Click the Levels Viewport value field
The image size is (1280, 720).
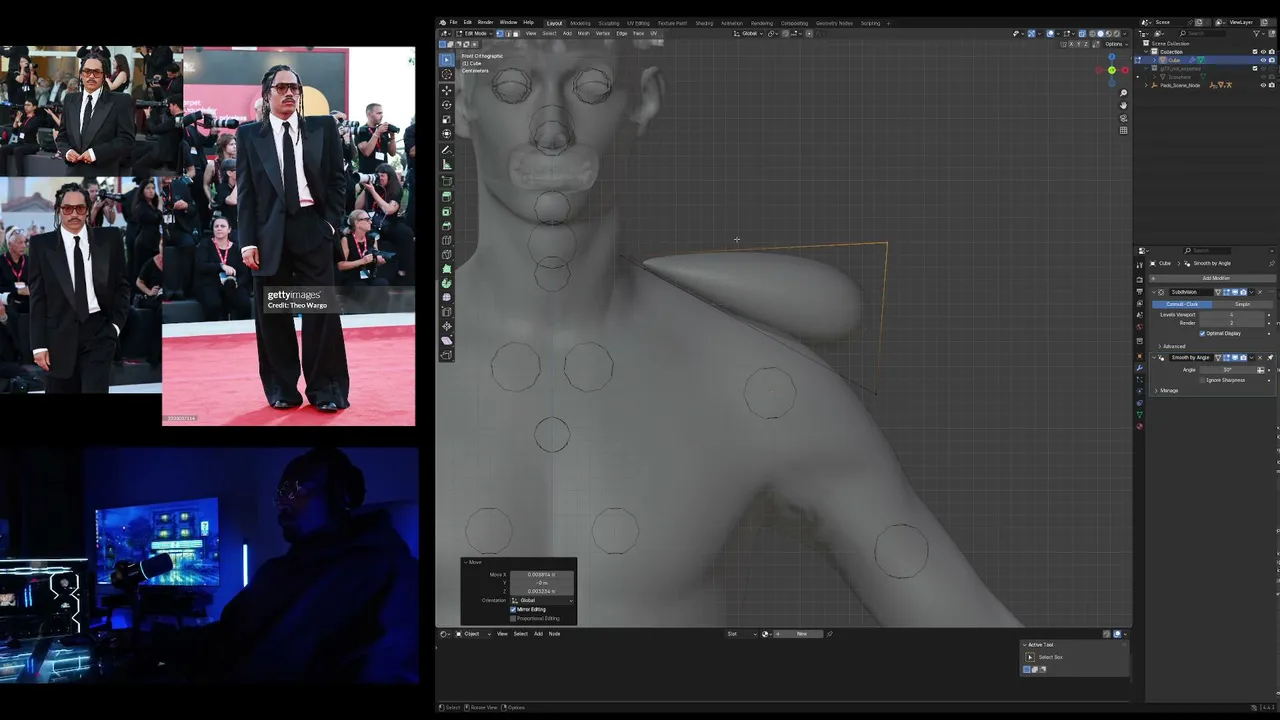[x=1231, y=315]
